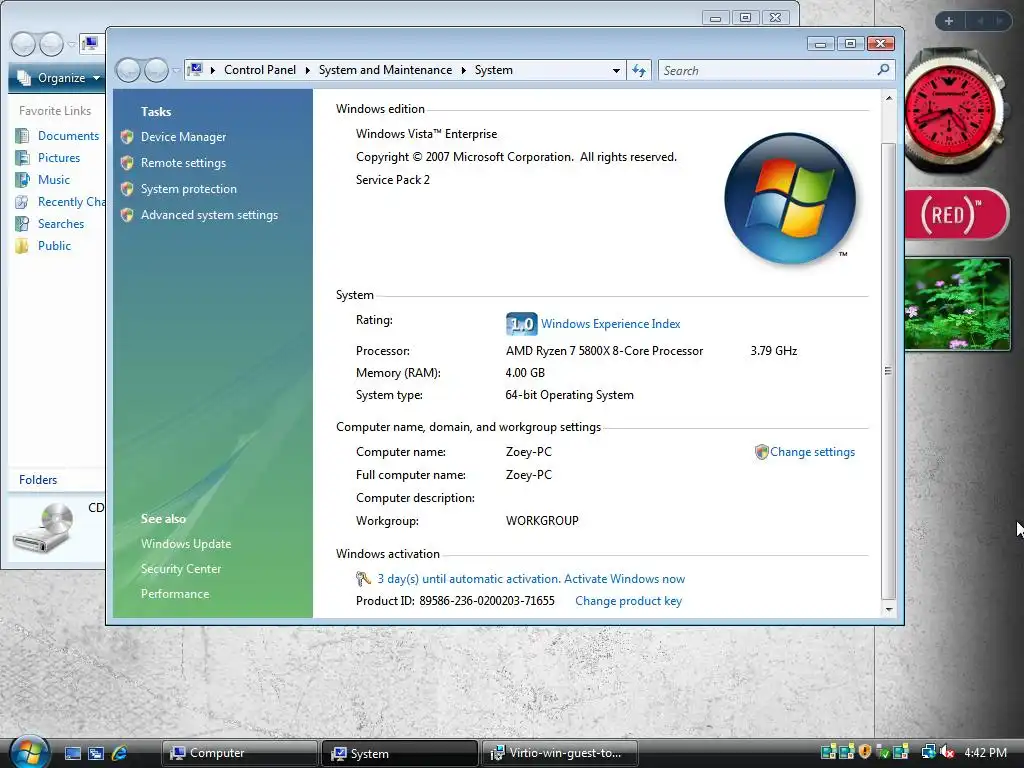Open the address bar history dropdown arrow
Image resolution: width=1024 pixels, height=768 pixels.
(616, 71)
